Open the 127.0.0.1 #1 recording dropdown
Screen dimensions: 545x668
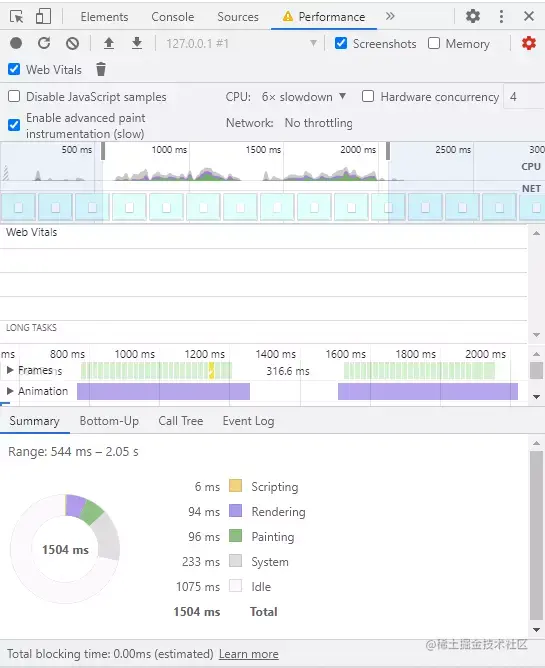point(241,43)
